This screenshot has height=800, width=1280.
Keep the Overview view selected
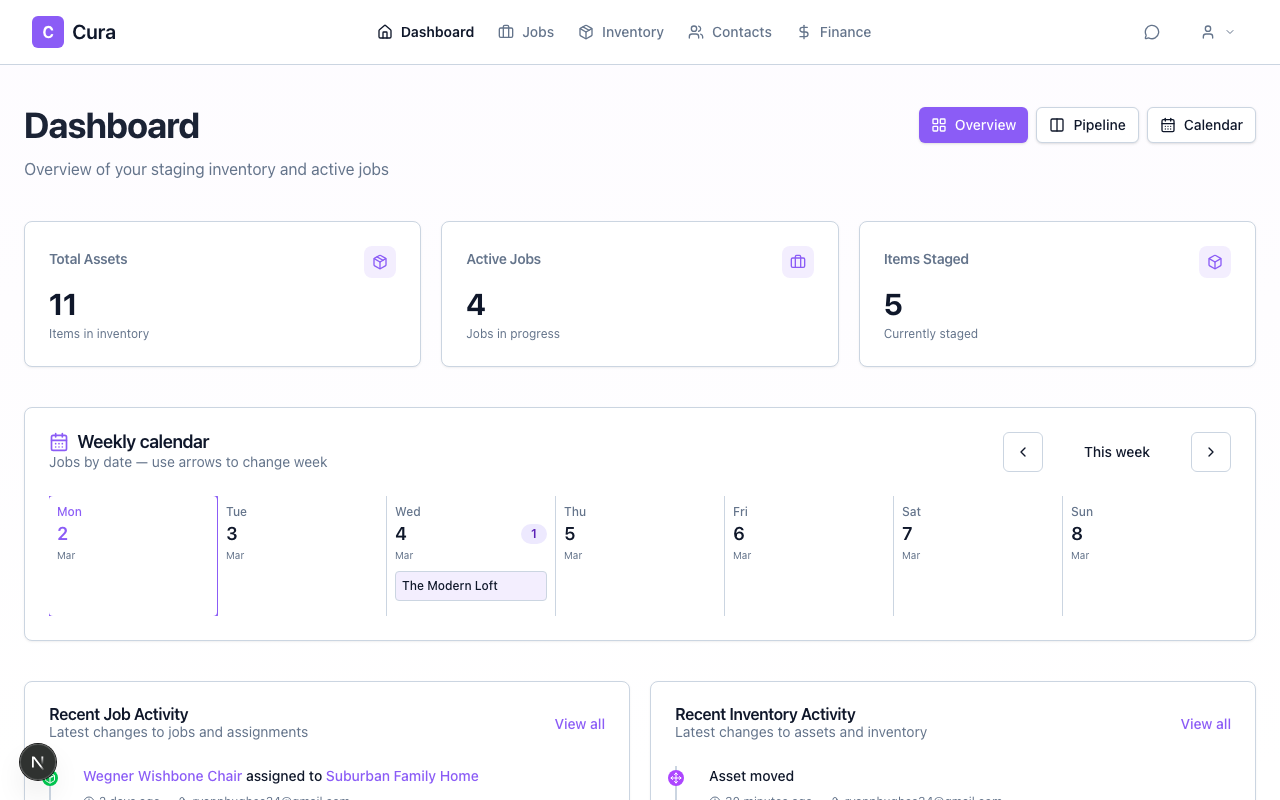pyautogui.click(x=972, y=125)
